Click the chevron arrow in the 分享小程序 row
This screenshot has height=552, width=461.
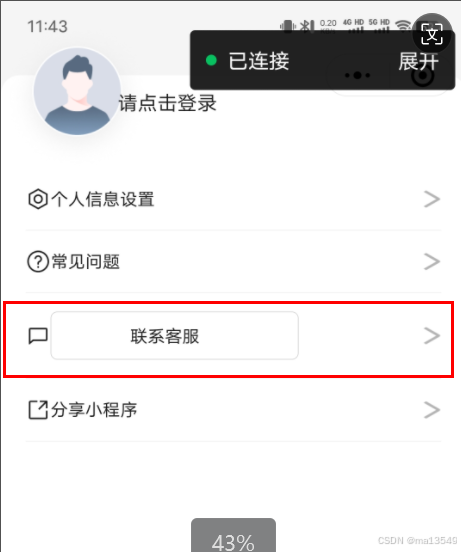click(432, 410)
